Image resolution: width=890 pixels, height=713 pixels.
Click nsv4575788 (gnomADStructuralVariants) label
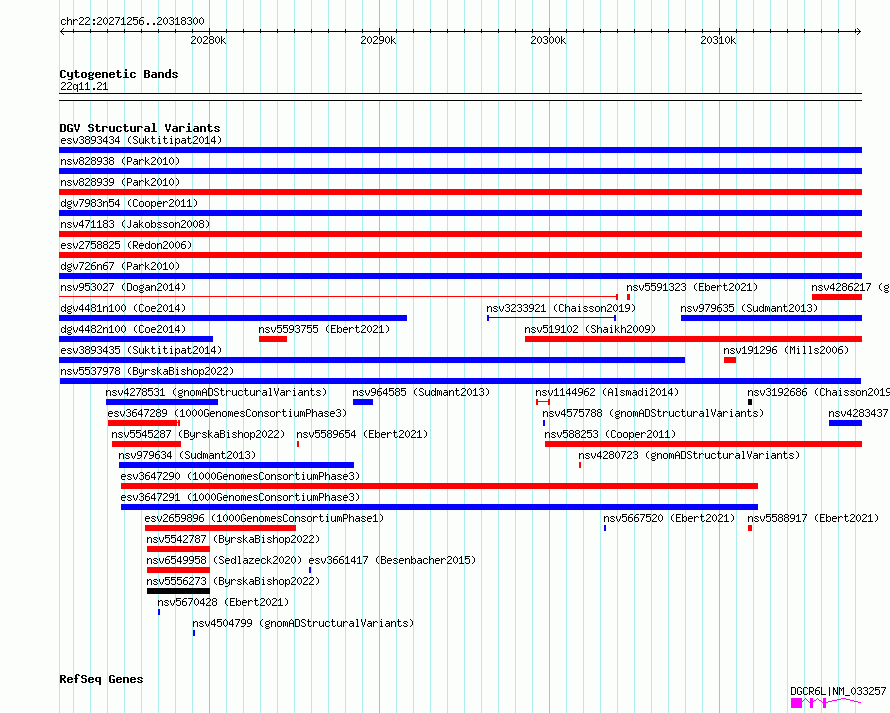click(x=653, y=413)
